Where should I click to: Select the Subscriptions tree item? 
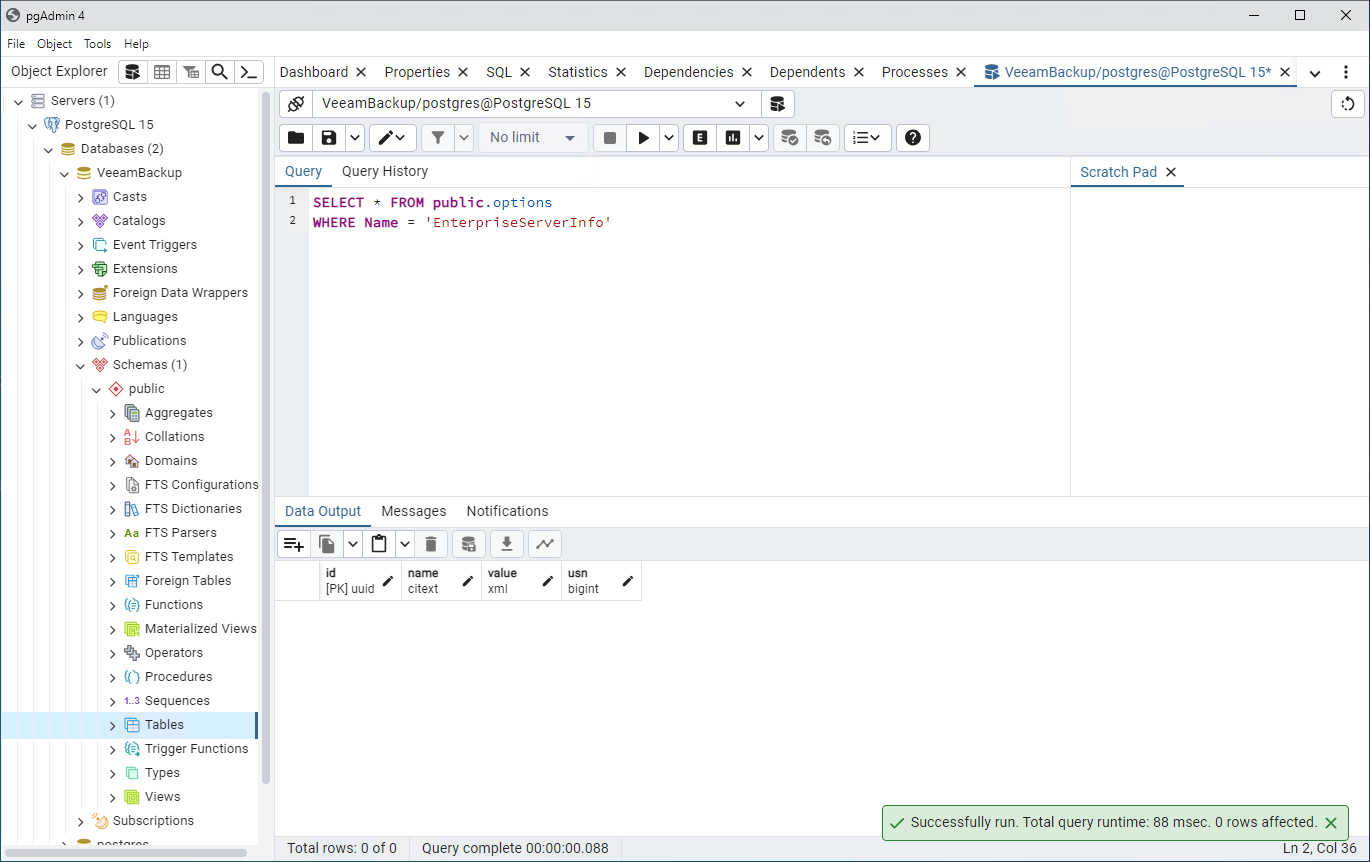click(x=153, y=821)
